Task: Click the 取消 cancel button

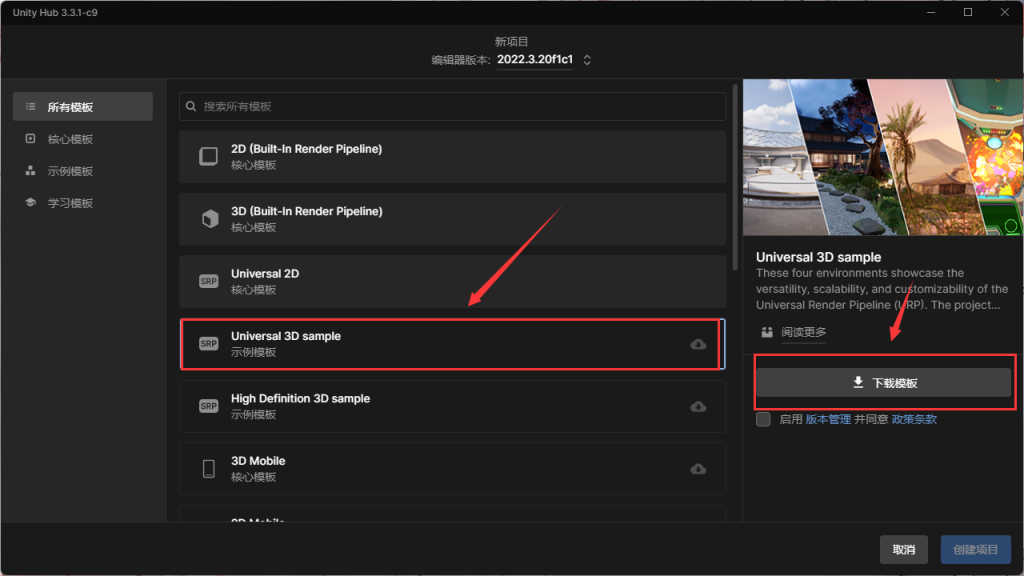Action: point(904,549)
